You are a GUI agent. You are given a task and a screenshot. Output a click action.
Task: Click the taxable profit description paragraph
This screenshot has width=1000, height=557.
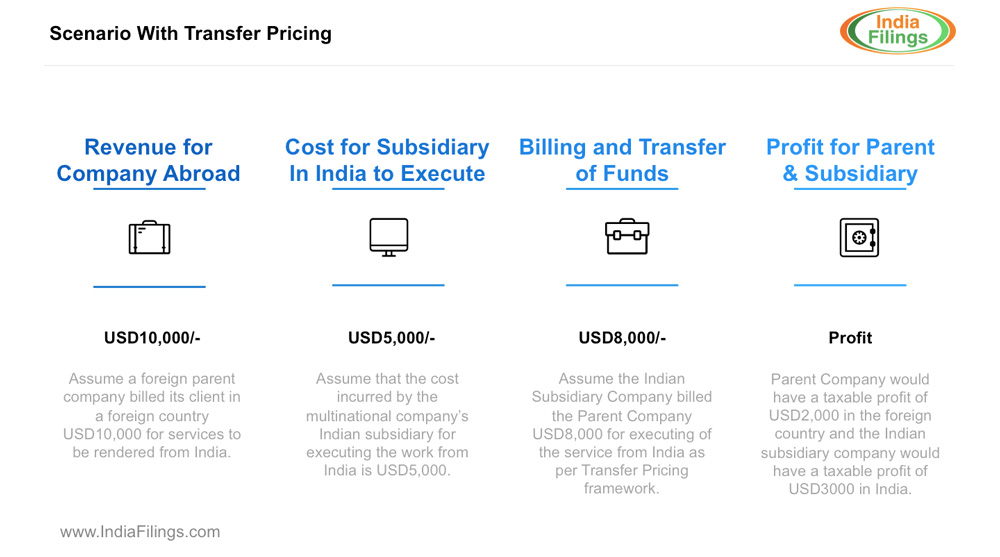click(850, 434)
